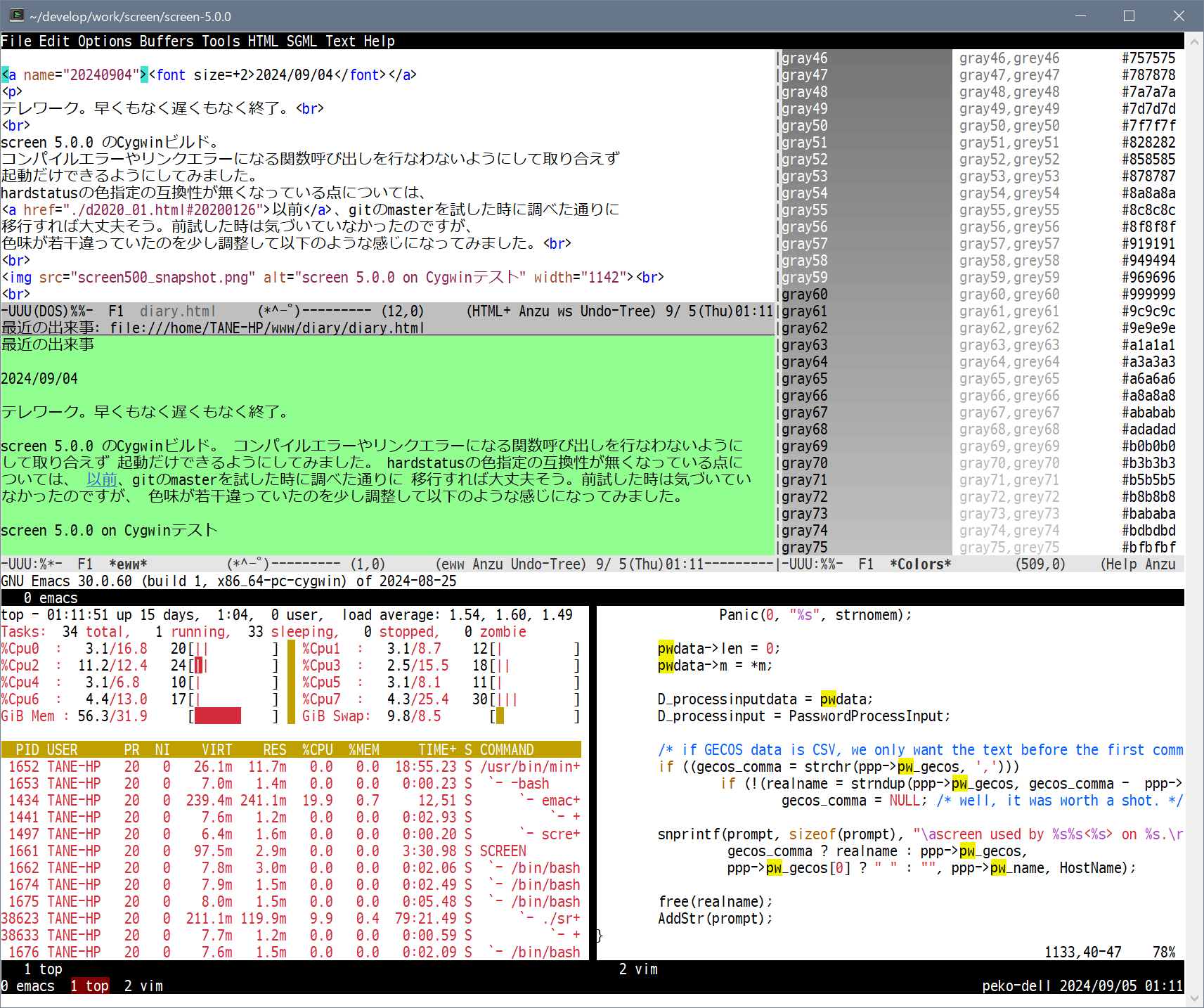The width and height of the screenshot is (1204, 1008).
Task: Click hex value #757575
Action: pyautogui.click(x=1148, y=58)
